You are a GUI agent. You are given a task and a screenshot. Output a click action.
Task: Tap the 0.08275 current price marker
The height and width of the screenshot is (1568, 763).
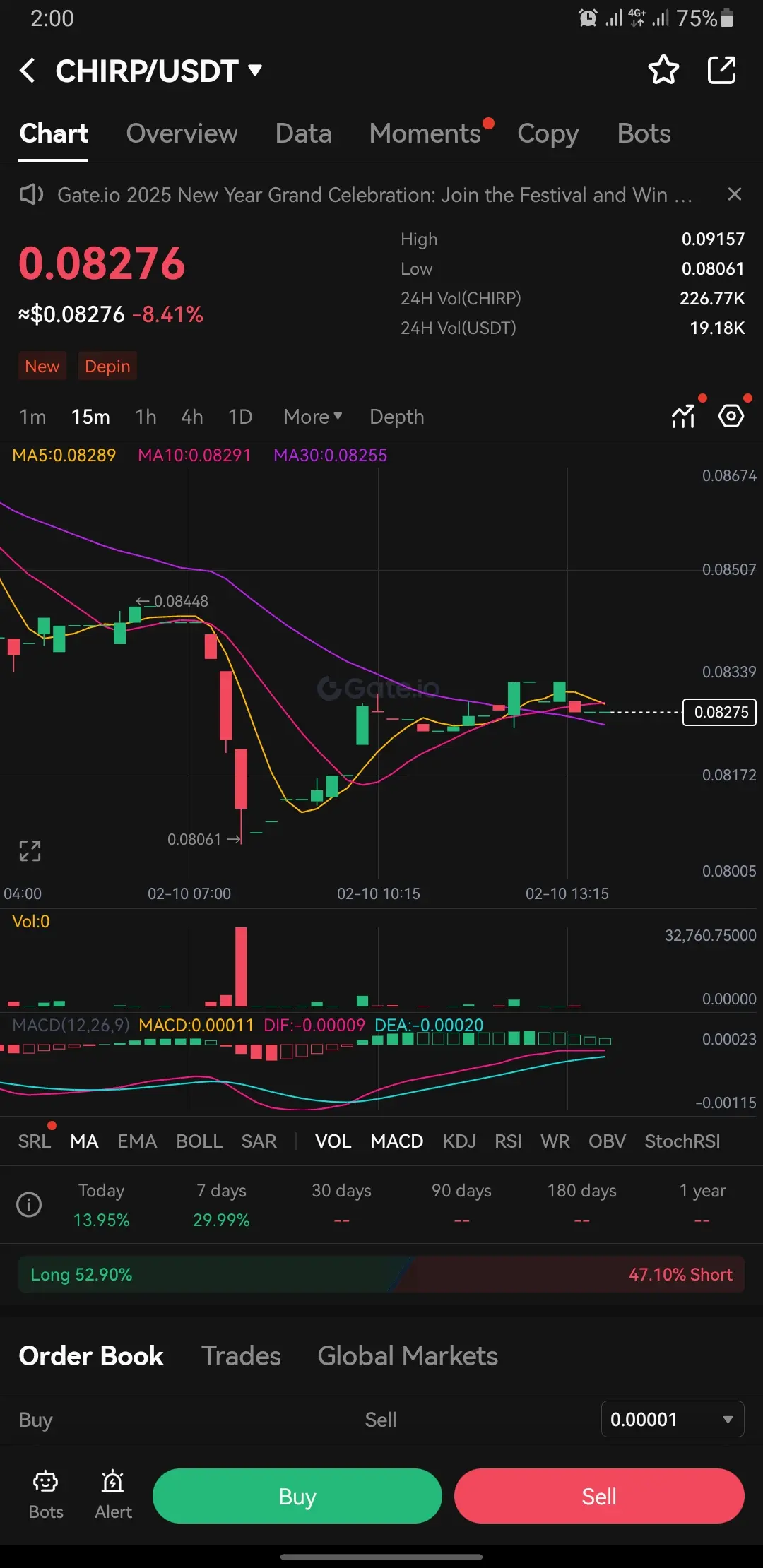click(720, 712)
